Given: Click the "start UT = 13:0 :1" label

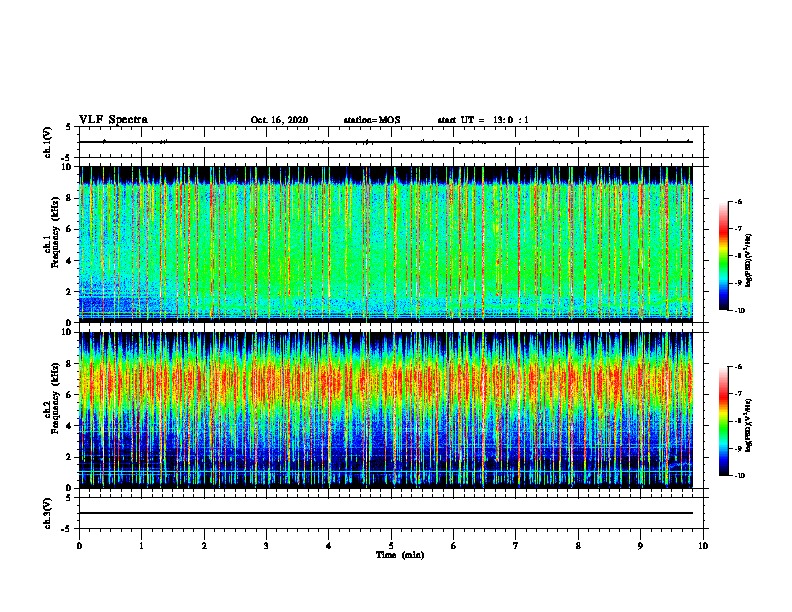Looking at the screenshot, I should click(483, 120).
